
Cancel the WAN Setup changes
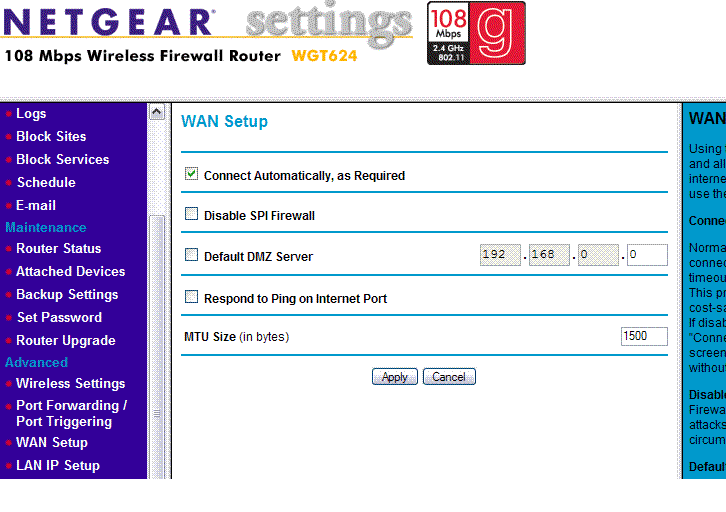tap(449, 377)
